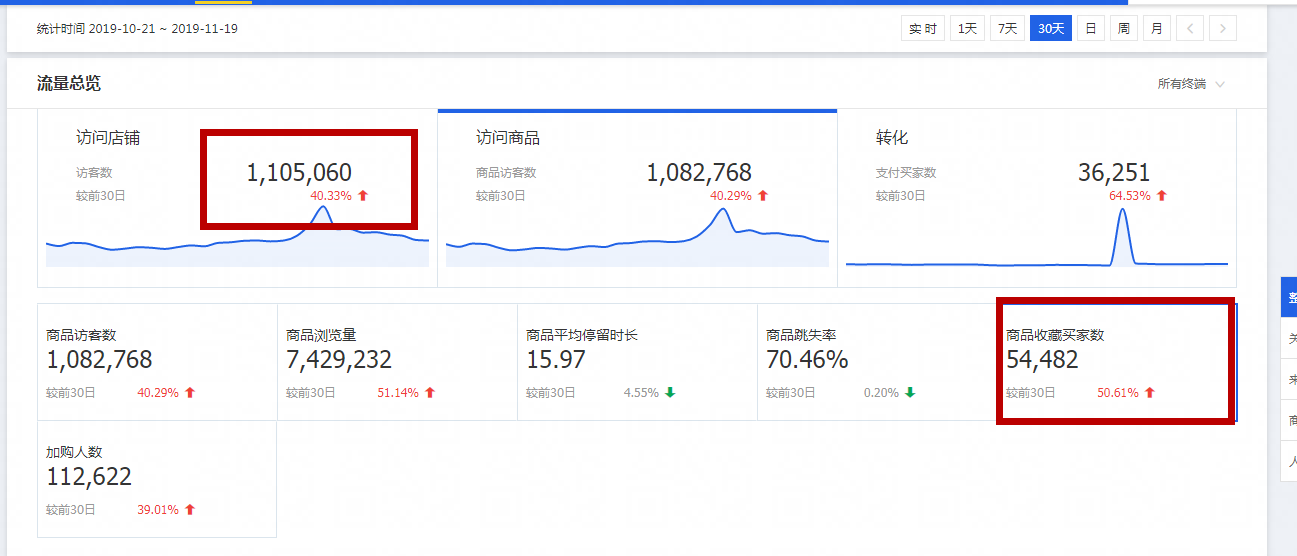Screen dimensions: 1297x556
Task: Switch to 实时 real-time view
Action: (x=922, y=29)
